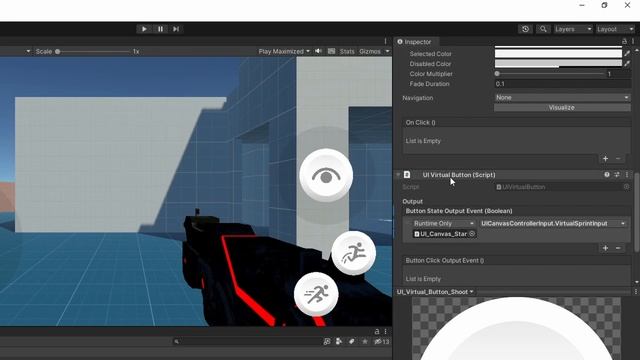This screenshot has width=640, height=360.
Task: Open the object picker for Script field
Action: tap(627, 187)
